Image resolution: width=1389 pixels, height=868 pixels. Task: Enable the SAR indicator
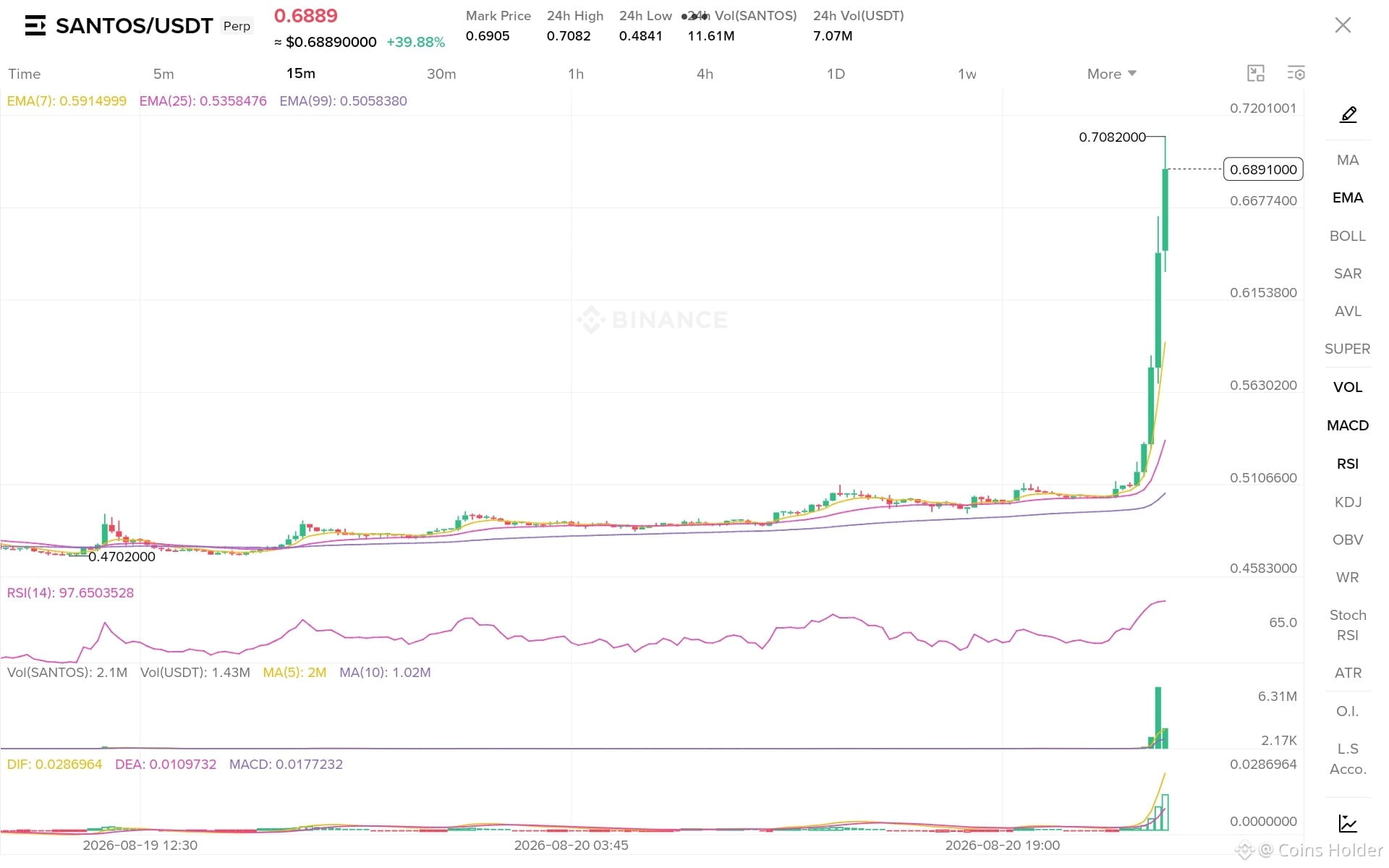(1348, 273)
